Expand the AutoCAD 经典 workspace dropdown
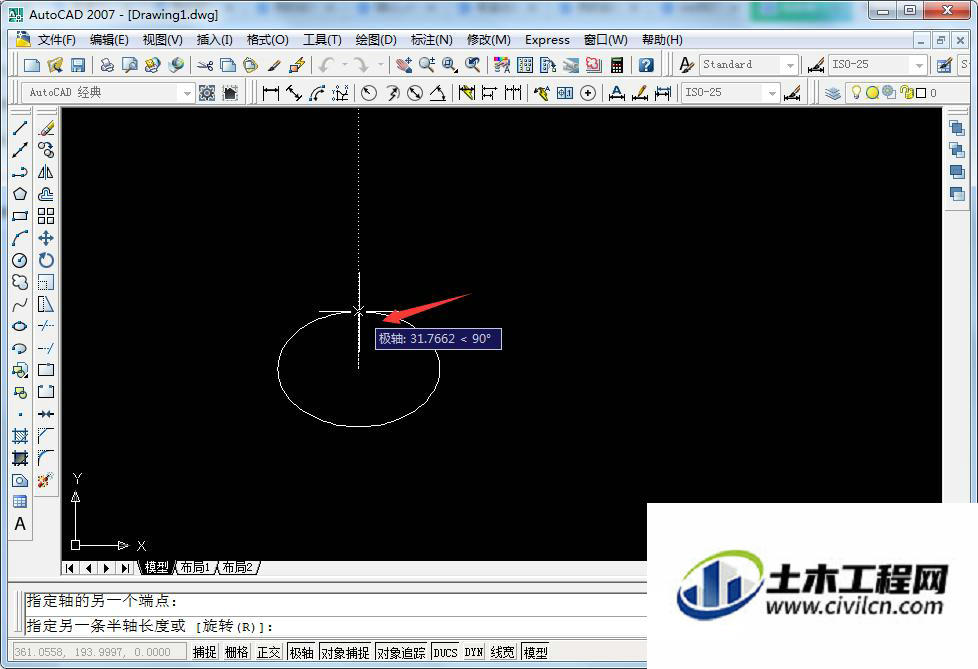 pyautogui.click(x=186, y=93)
